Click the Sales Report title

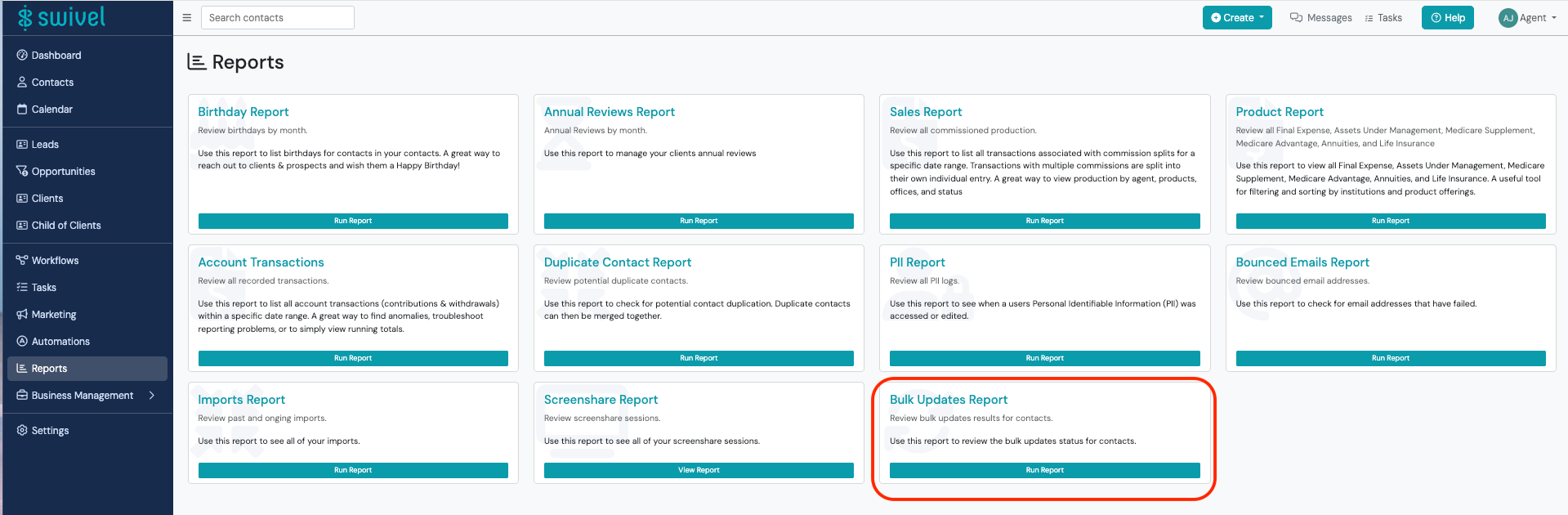coord(926,112)
